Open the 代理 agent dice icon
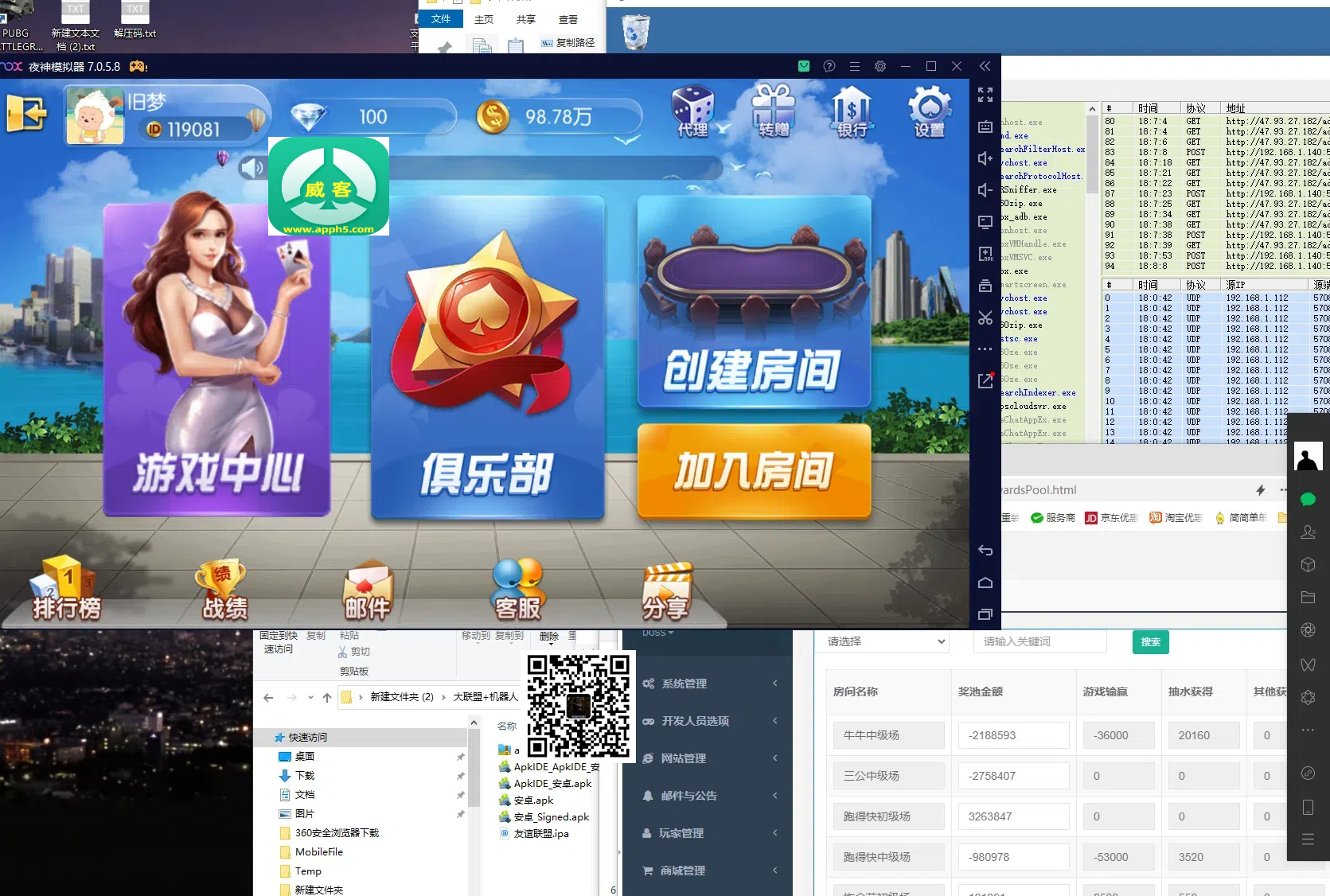 click(x=693, y=113)
